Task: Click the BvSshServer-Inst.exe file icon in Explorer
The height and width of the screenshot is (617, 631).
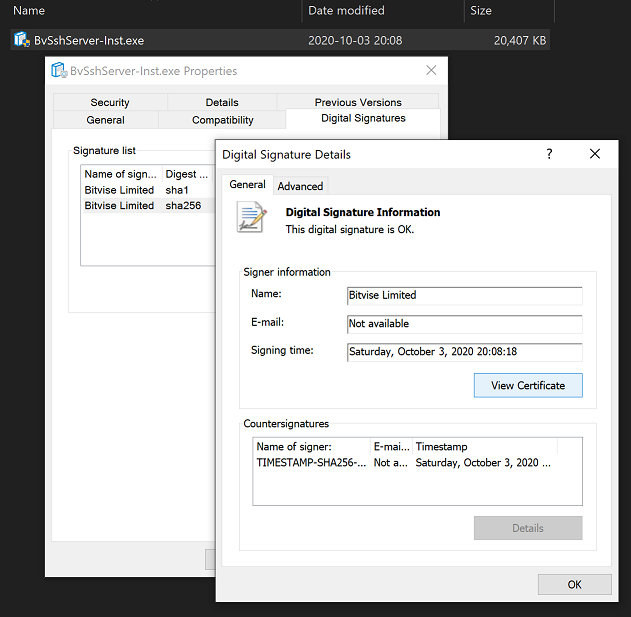Action: point(22,40)
